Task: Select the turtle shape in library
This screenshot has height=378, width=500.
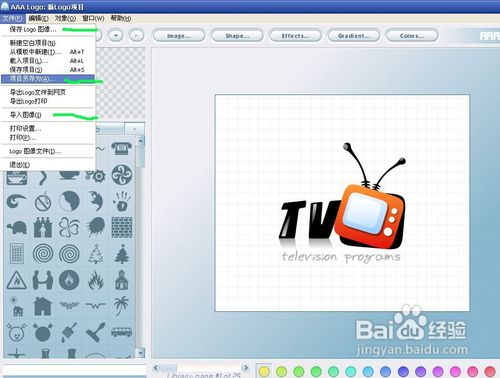Action: [17, 228]
